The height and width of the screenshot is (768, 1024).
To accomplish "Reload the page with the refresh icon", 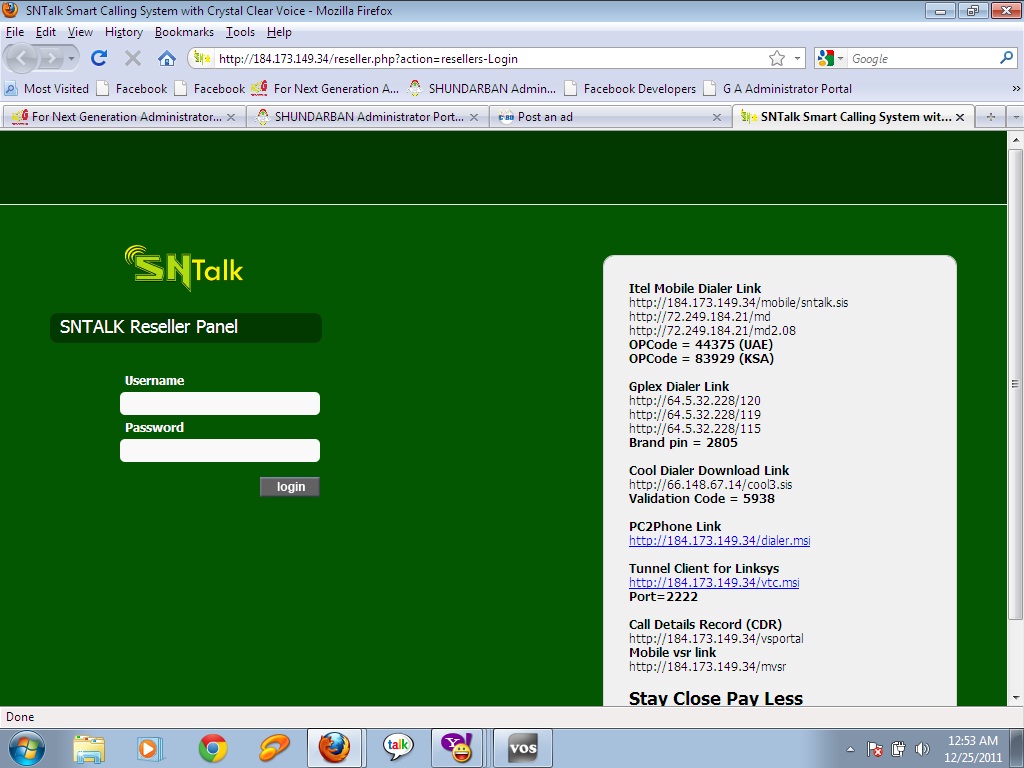I will pyautogui.click(x=99, y=59).
